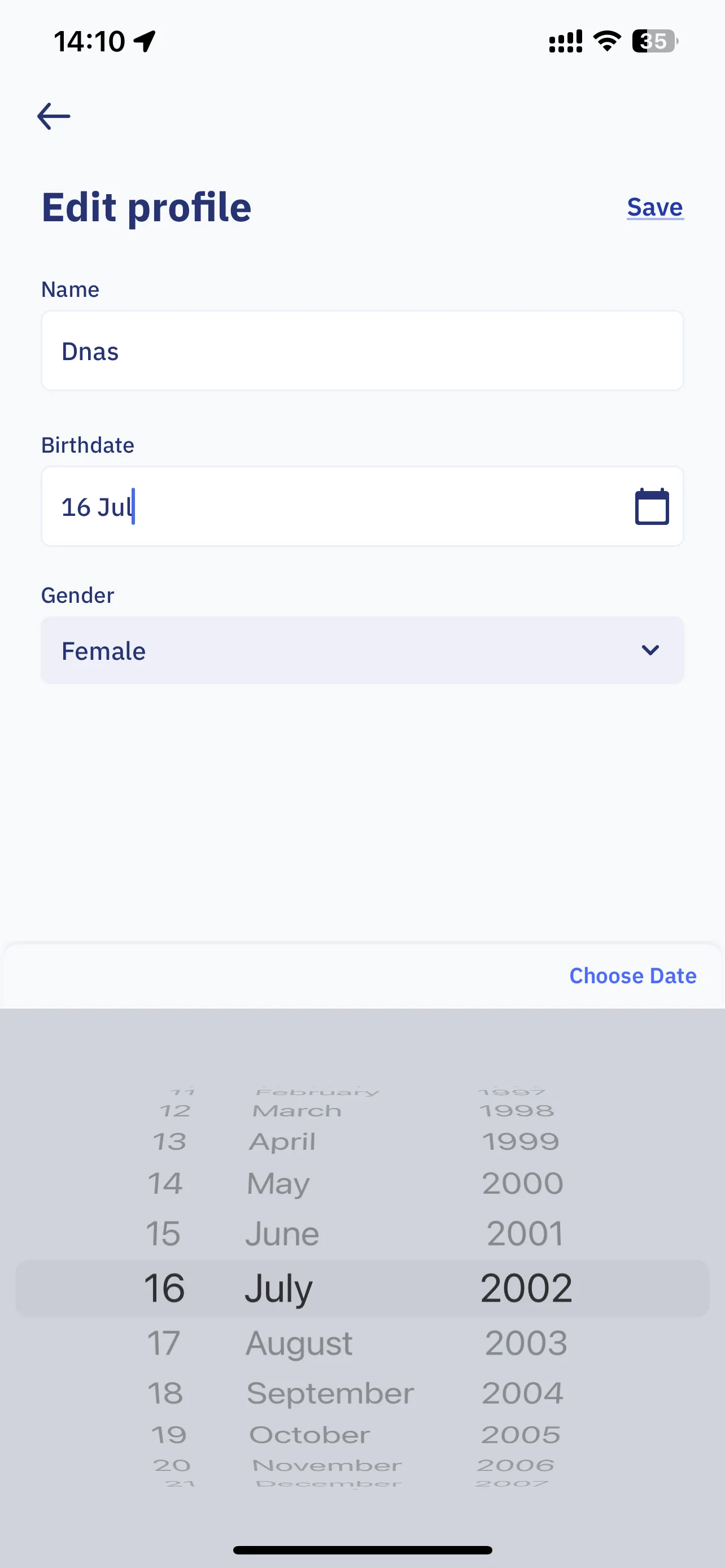Tap the location arrow in status bar

145,41
